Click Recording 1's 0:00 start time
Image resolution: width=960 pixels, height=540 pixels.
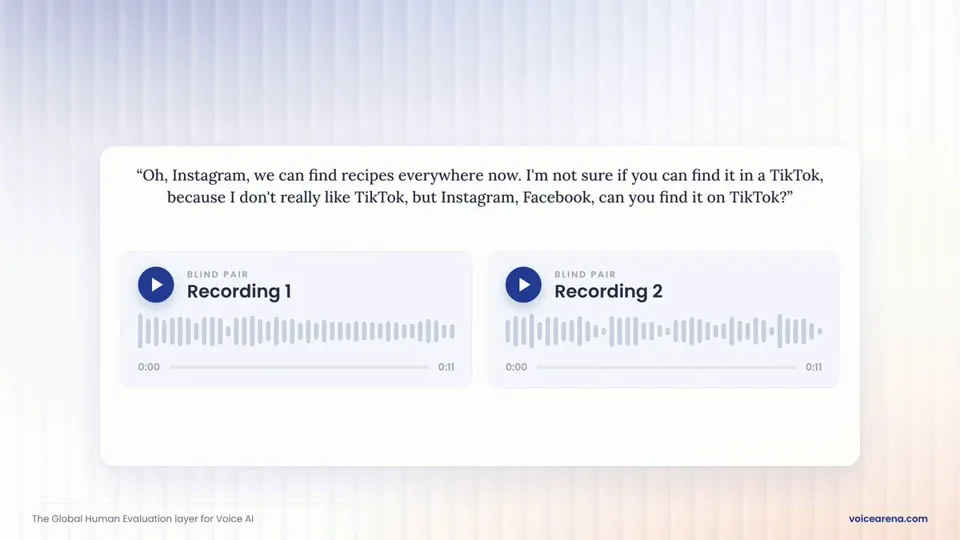pyautogui.click(x=149, y=367)
